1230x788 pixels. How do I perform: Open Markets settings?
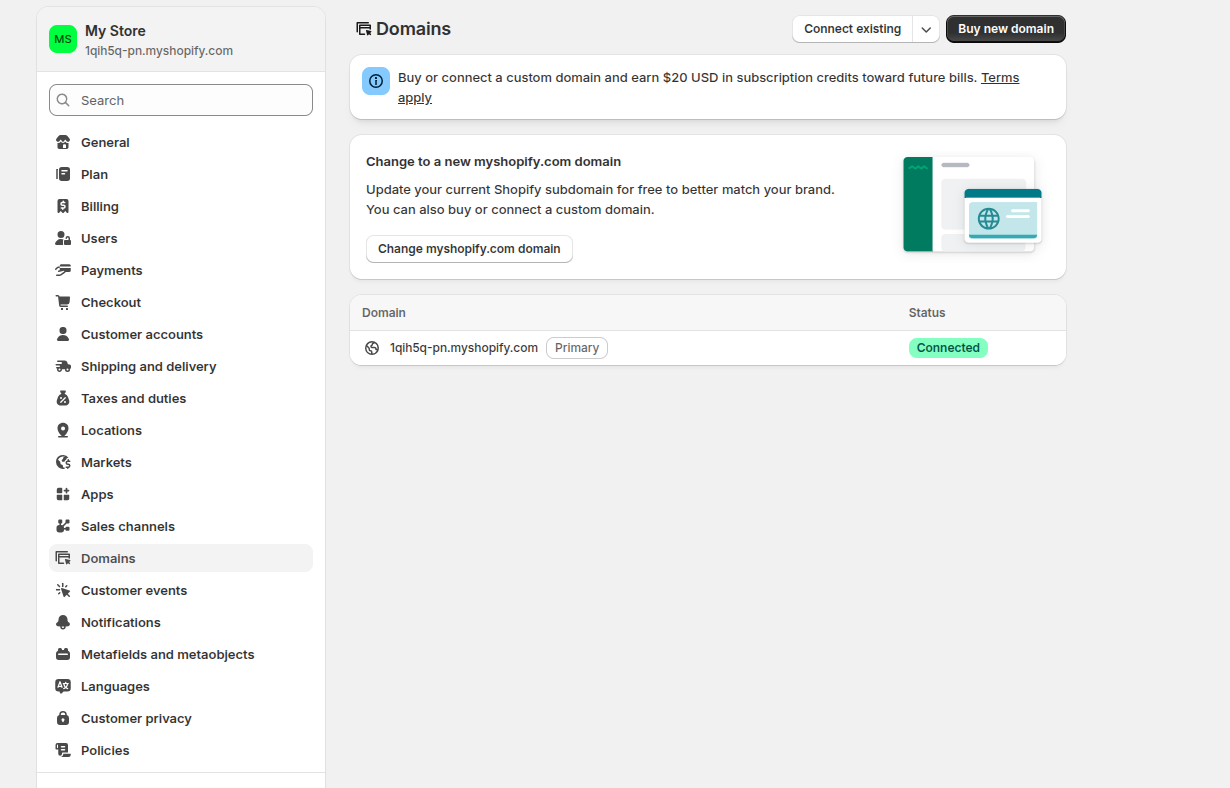click(181, 462)
